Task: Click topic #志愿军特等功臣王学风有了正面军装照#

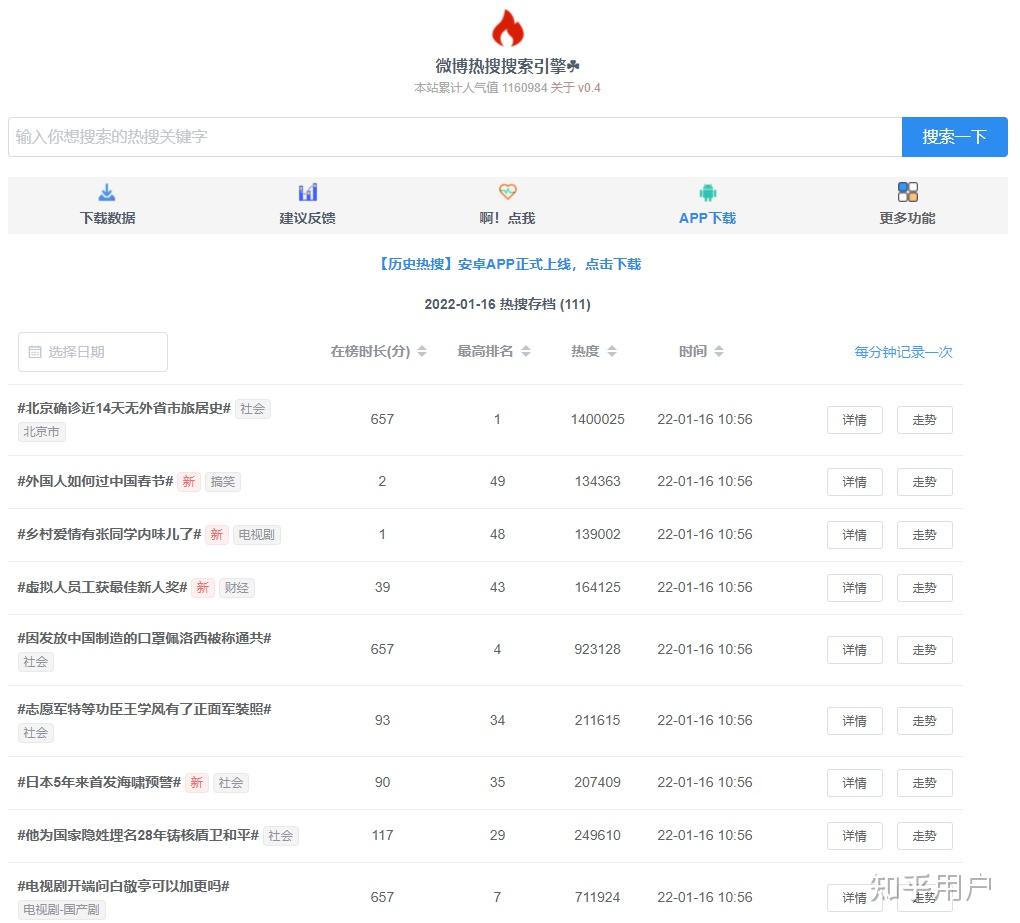Action: (144, 709)
